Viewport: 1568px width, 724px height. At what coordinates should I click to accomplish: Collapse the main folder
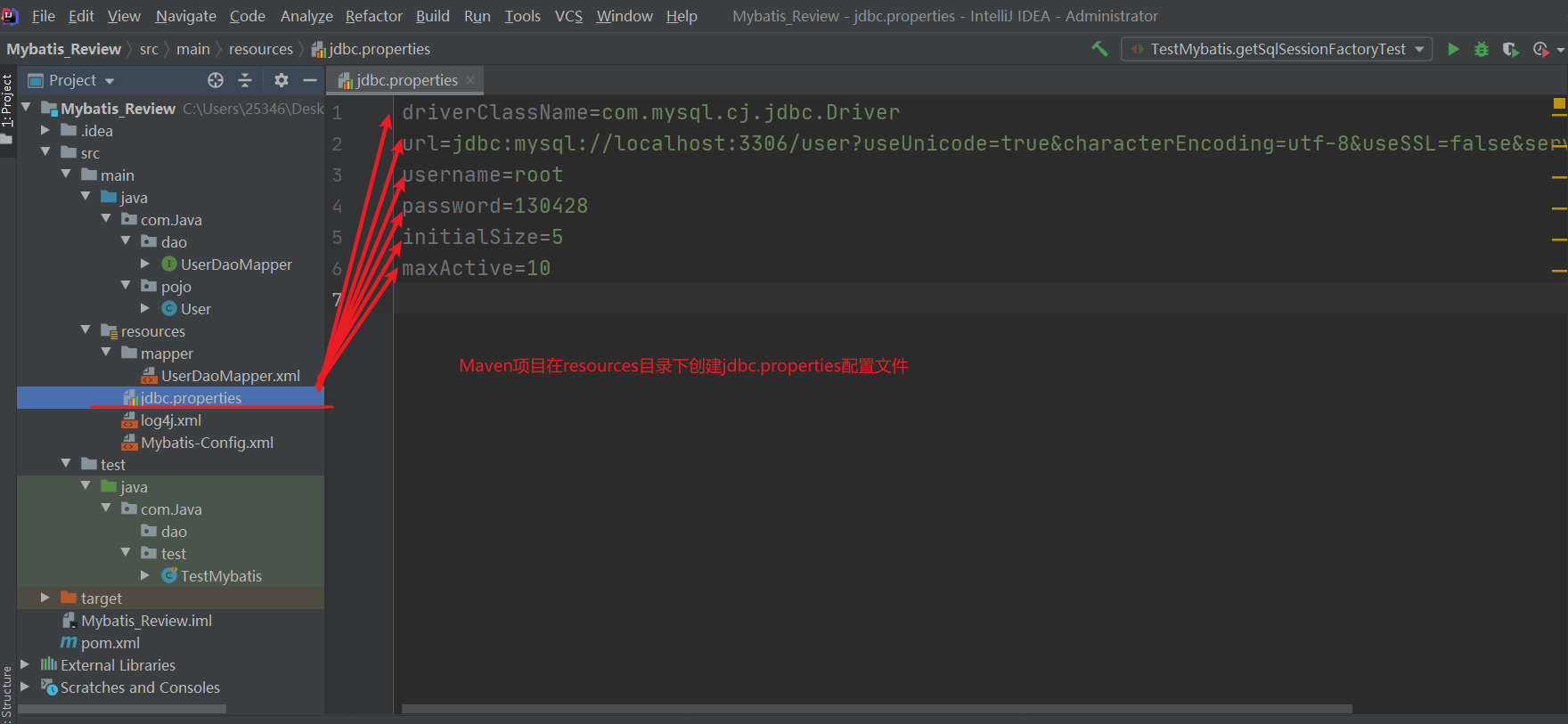(x=66, y=175)
